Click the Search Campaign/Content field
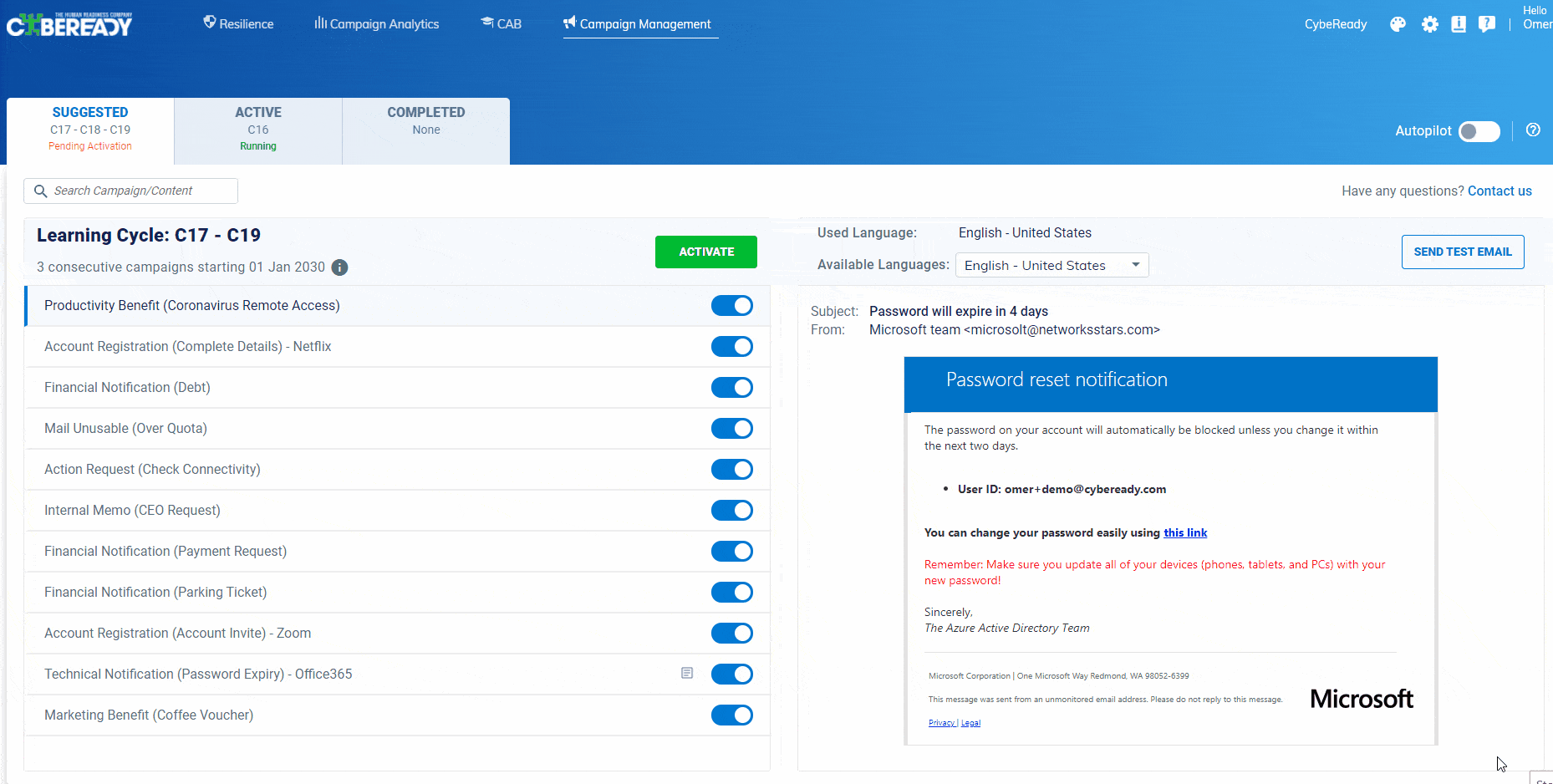 [x=131, y=191]
